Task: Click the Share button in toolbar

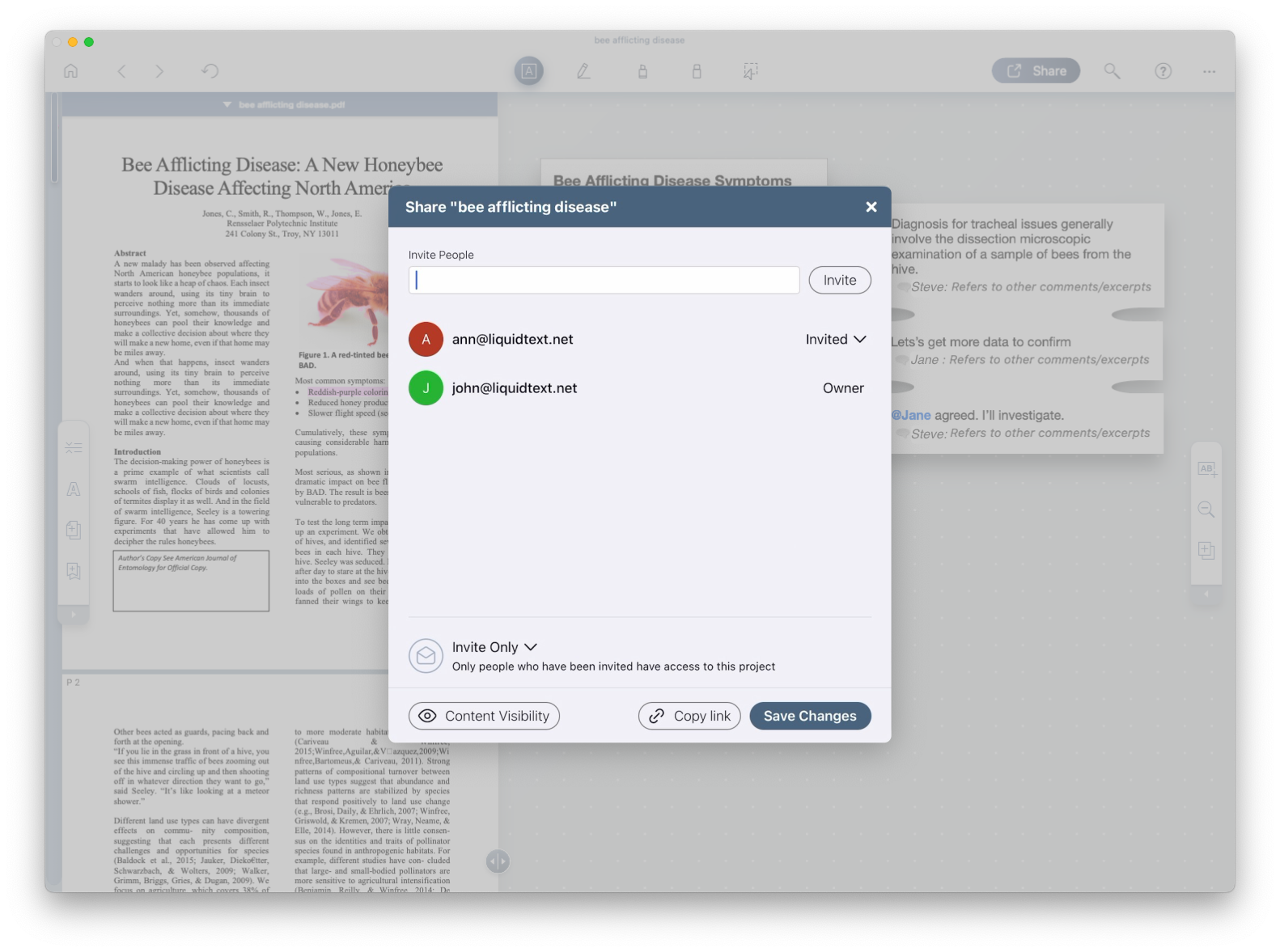Action: click(1036, 71)
